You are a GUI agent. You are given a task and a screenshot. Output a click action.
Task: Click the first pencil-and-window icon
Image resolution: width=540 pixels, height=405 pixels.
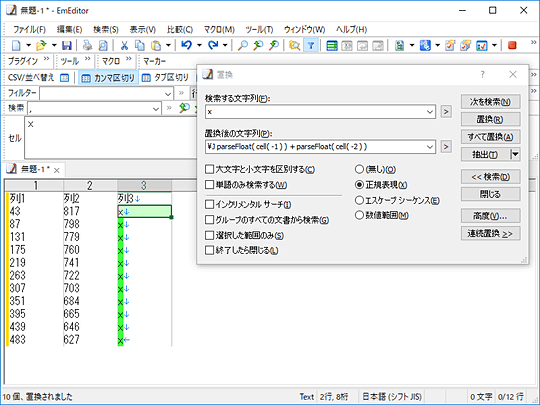click(450, 45)
